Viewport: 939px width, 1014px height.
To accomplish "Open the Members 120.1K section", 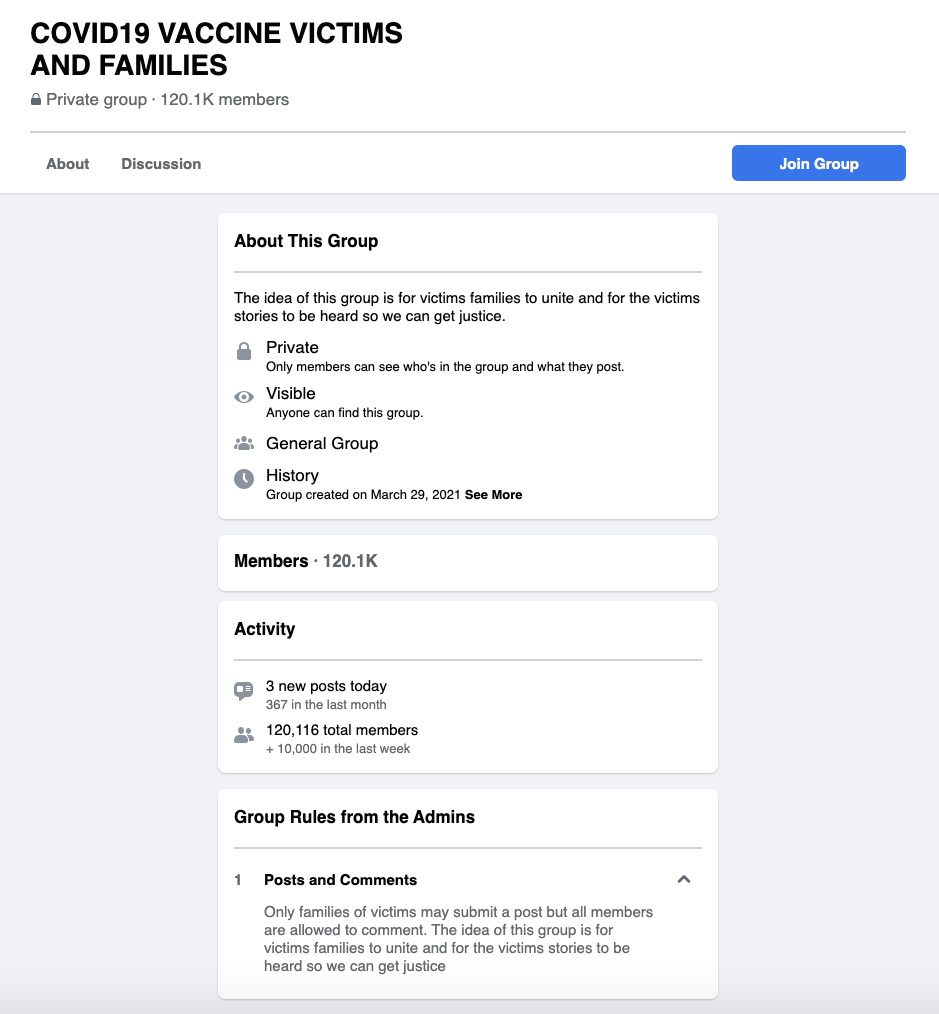I will [x=306, y=561].
